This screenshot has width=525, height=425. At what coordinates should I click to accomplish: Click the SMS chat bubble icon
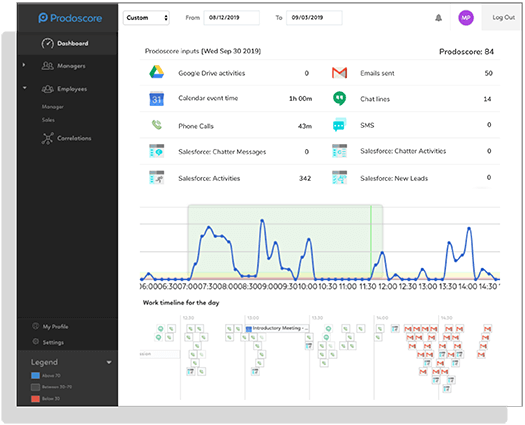tap(340, 125)
